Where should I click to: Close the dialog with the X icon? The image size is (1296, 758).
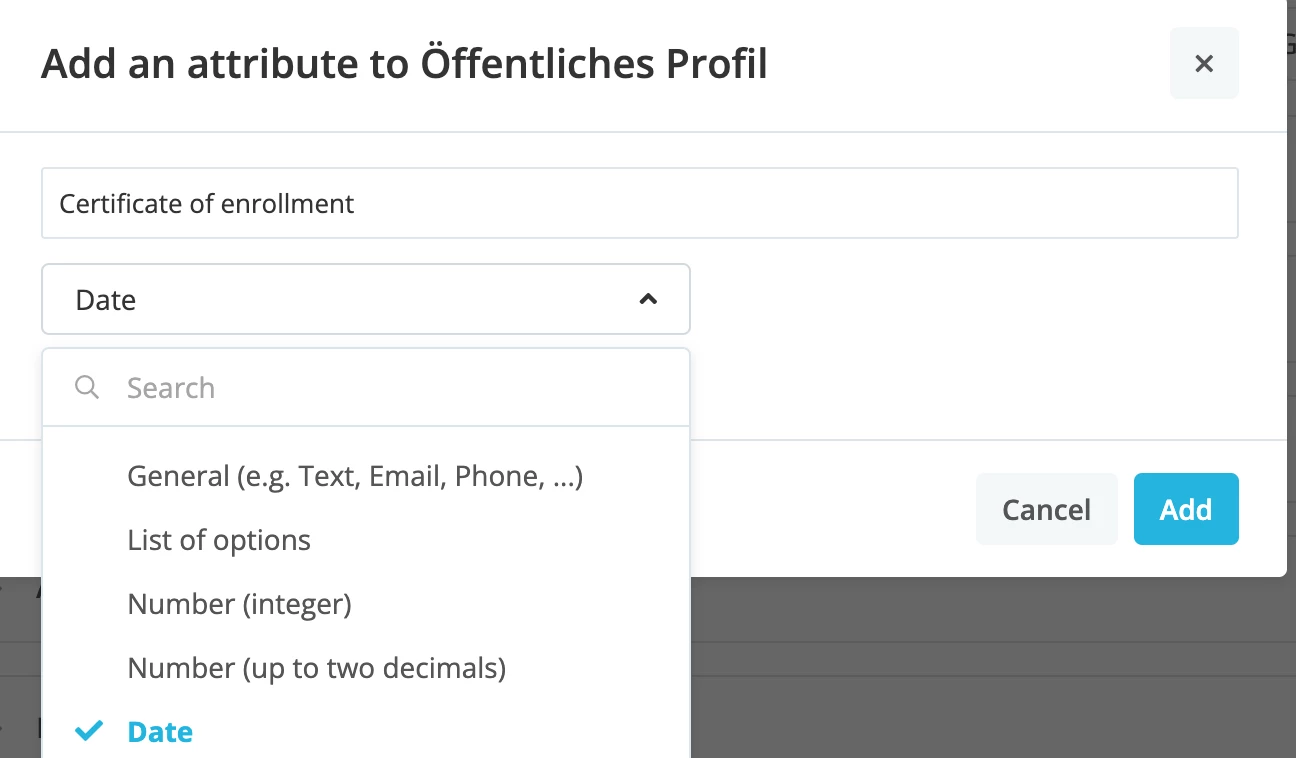click(x=1204, y=64)
